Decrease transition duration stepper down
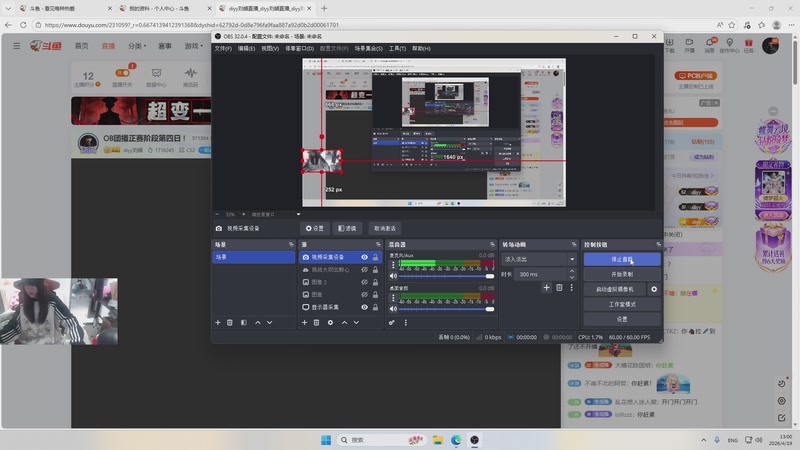Screen dimensions: 800x450 [571, 277]
